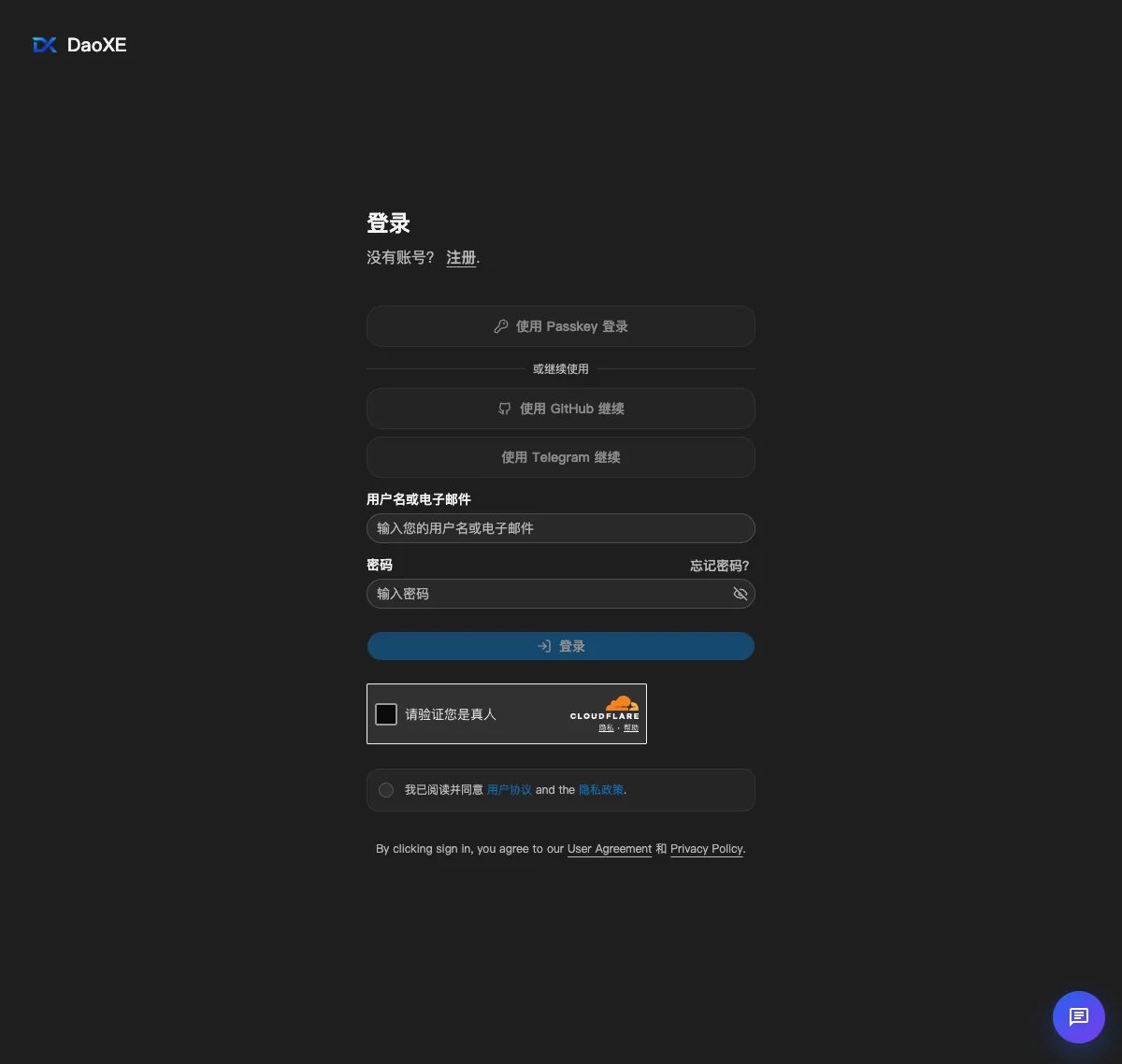
Task: Click the 登录 page heading
Action: pyautogui.click(x=389, y=223)
